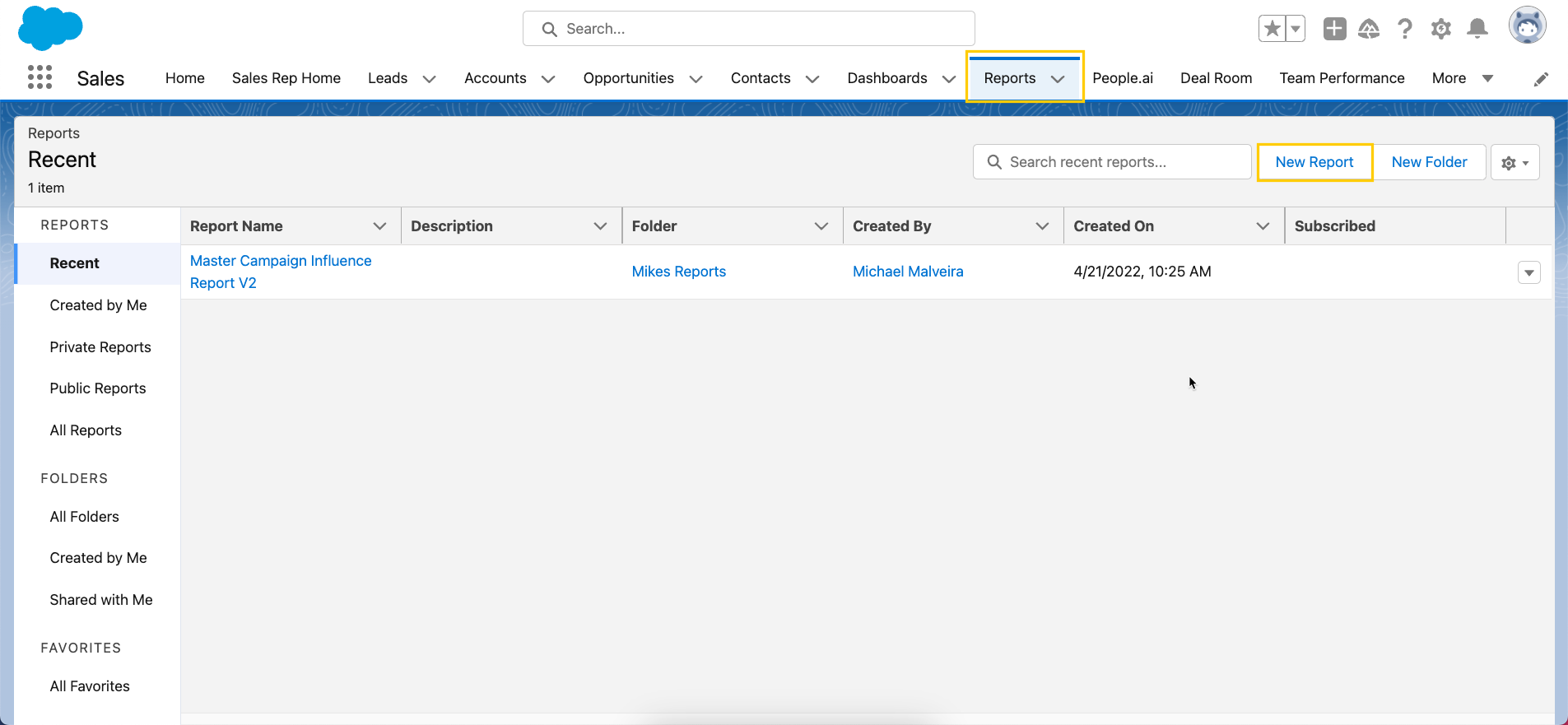Select Public Reports in the sidebar
The image size is (1568, 725).
click(98, 388)
